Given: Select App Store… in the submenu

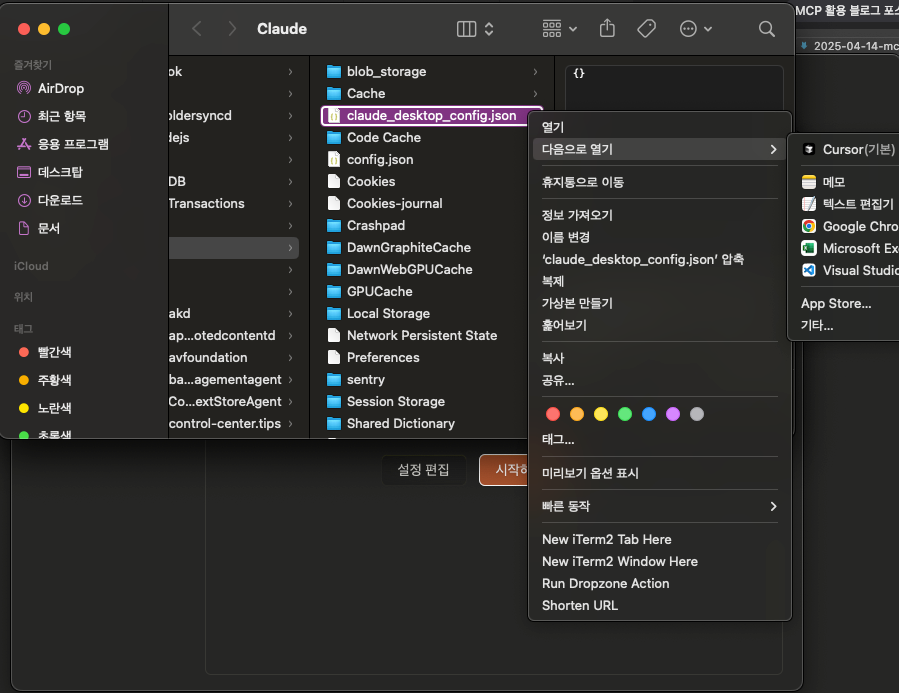Looking at the screenshot, I should point(836,303).
